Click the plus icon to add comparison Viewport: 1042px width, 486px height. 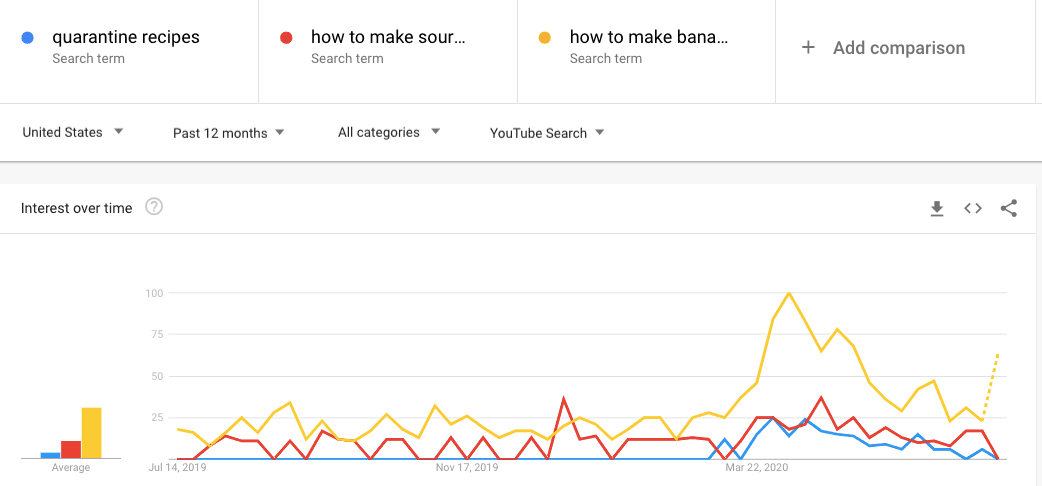tap(808, 48)
